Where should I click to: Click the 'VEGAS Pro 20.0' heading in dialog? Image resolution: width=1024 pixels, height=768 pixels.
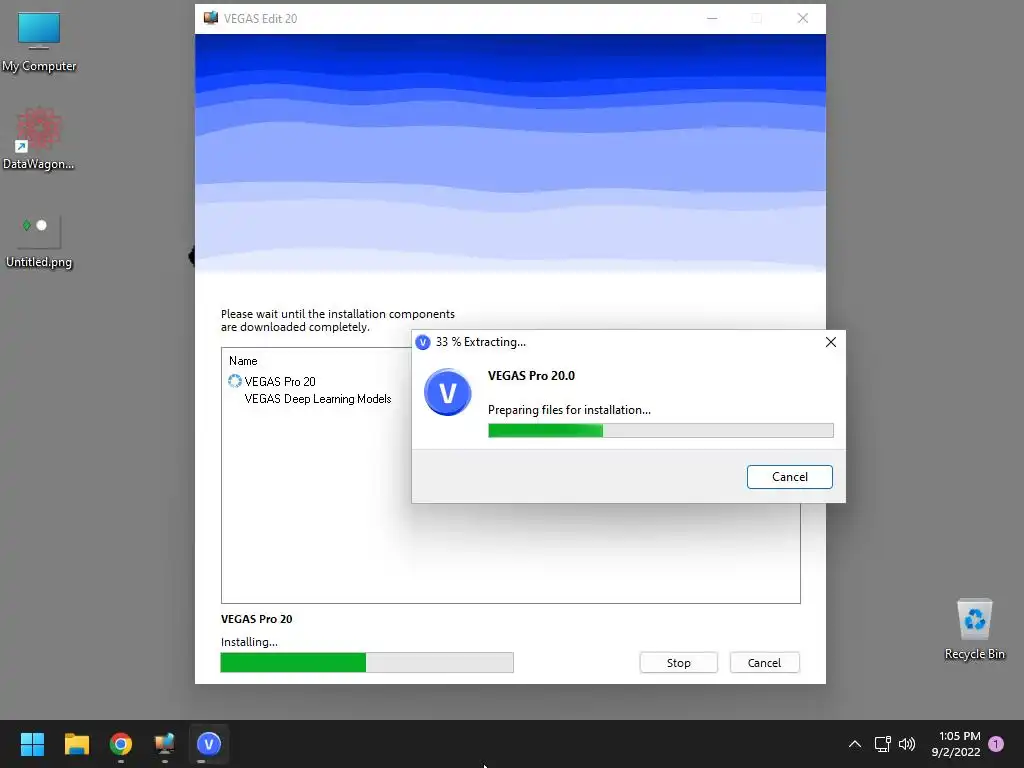532,376
